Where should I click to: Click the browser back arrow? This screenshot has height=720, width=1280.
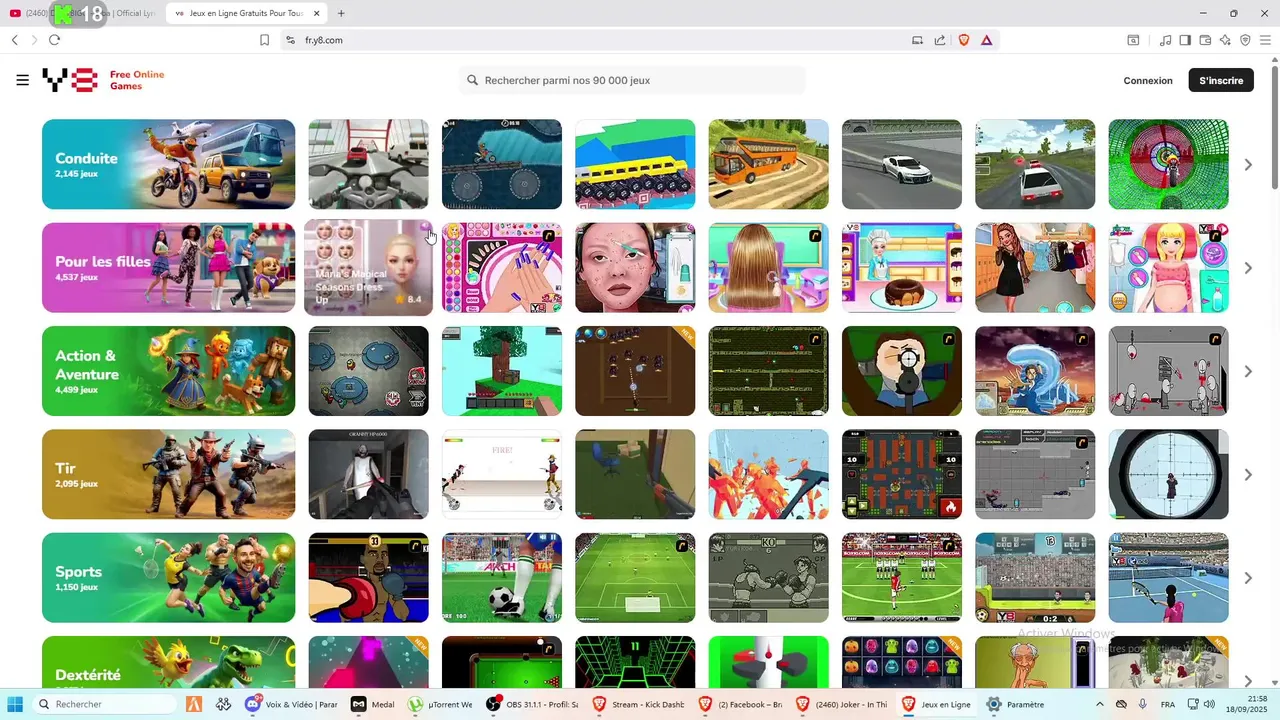15,40
